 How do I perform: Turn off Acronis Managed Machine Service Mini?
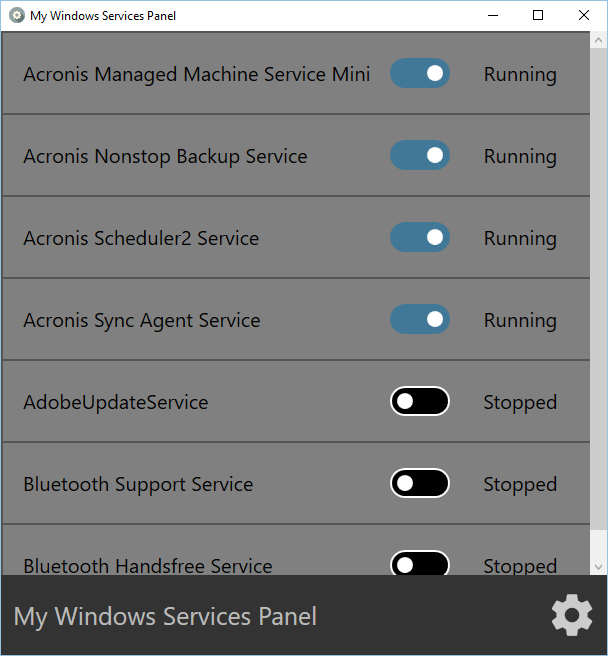pyautogui.click(x=420, y=73)
